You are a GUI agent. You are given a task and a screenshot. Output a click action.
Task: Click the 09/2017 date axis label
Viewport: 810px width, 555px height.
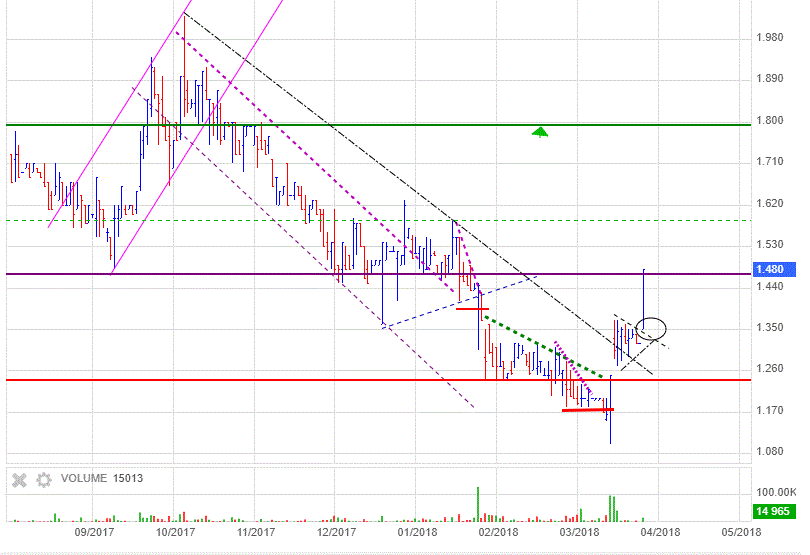(x=94, y=532)
